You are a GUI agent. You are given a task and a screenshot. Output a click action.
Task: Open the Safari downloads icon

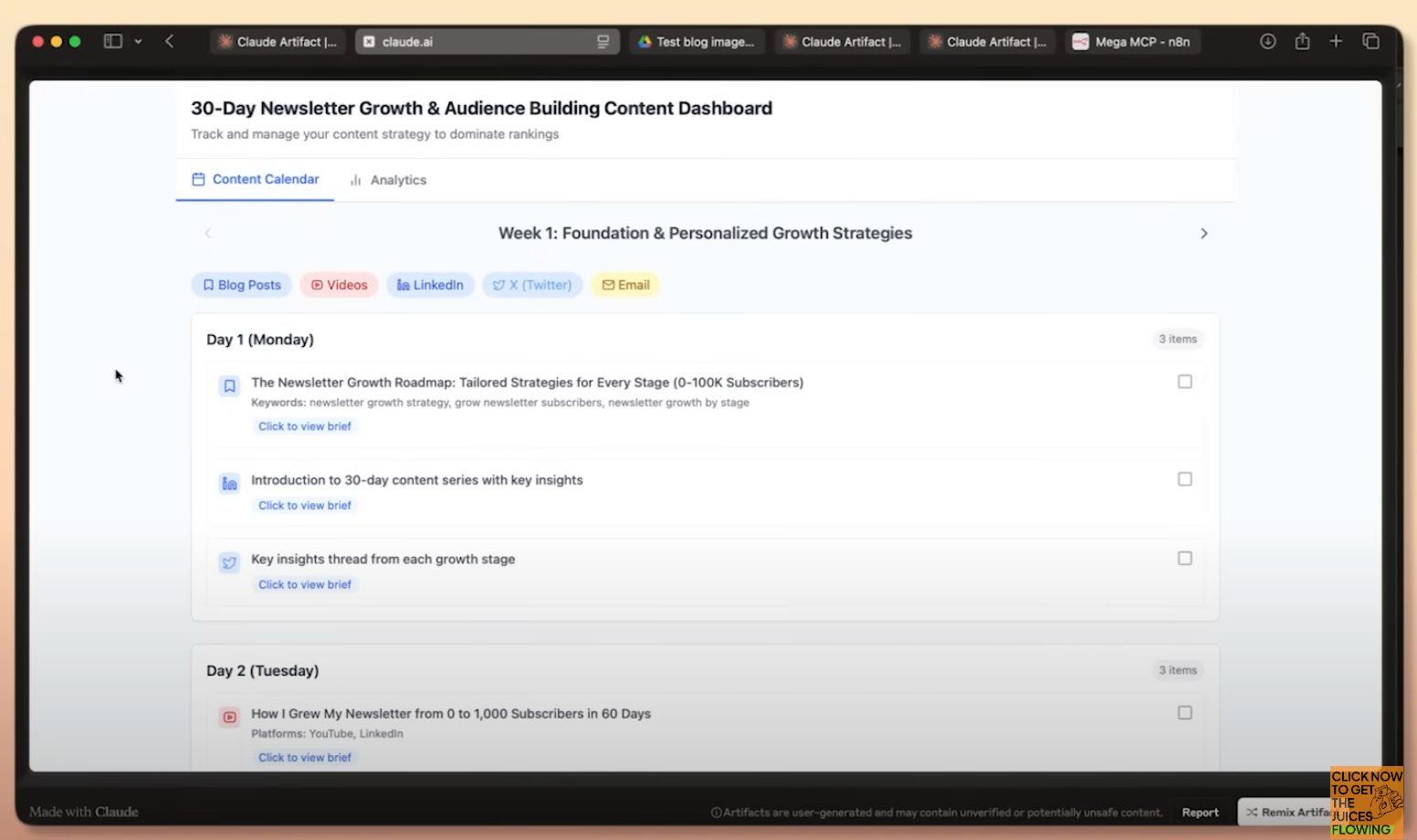[1268, 41]
